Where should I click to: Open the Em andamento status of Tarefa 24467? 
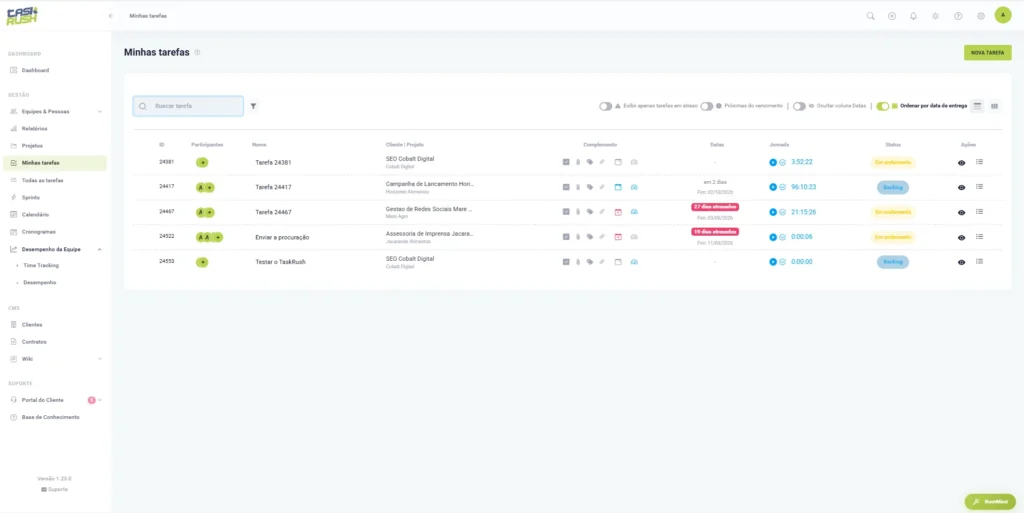coord(893,212)
